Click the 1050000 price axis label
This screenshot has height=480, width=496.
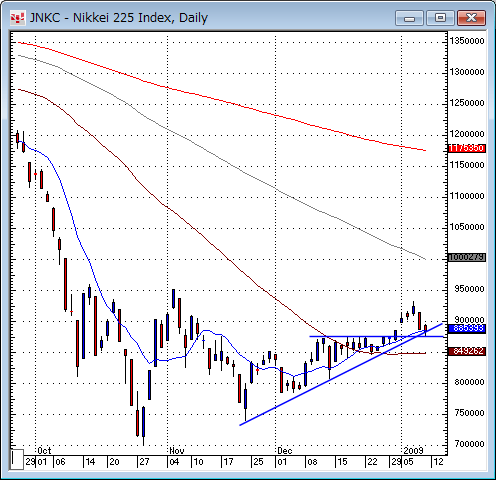click(x=467, y=227)
